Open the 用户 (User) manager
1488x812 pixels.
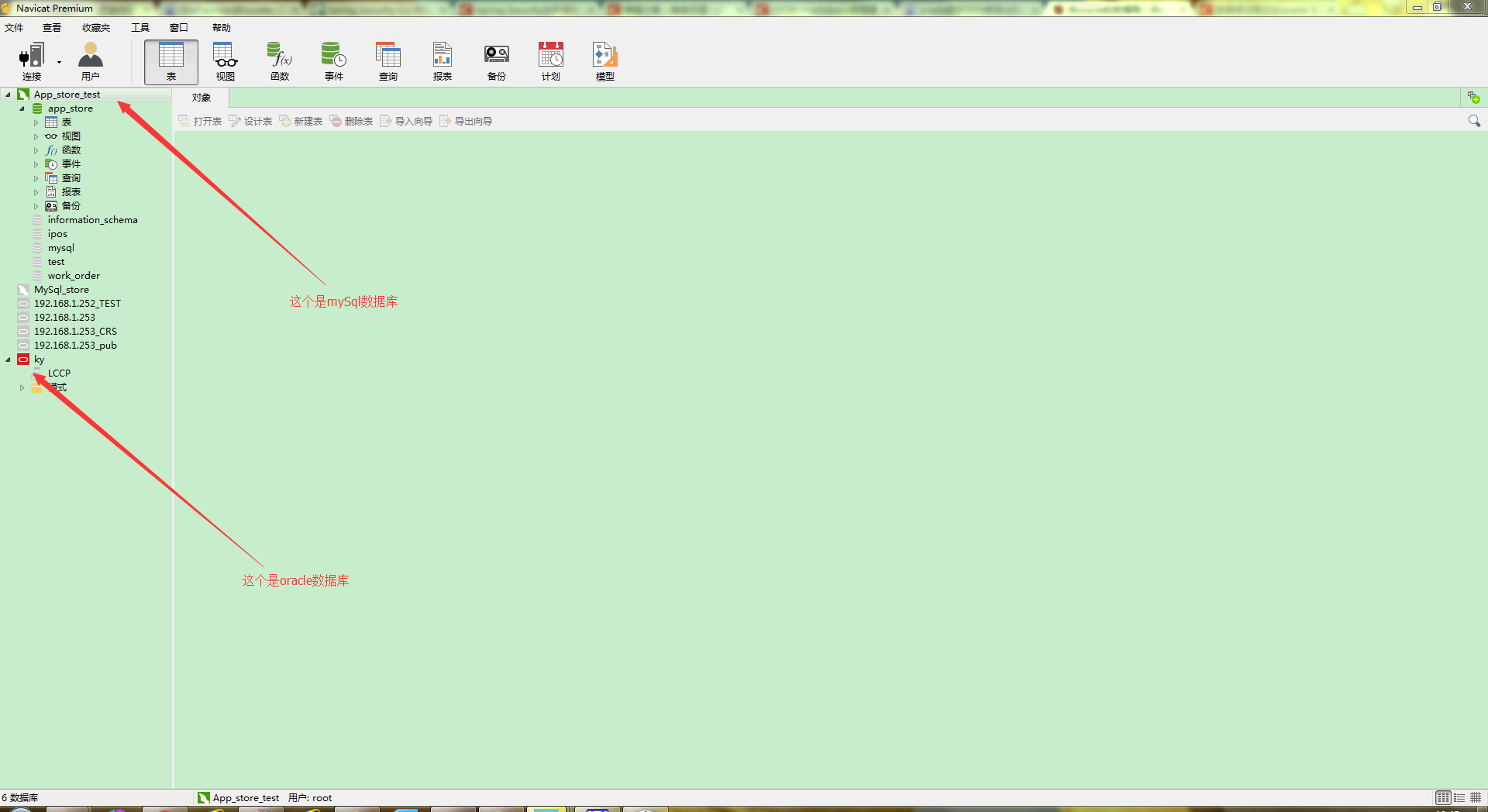point(91,62)
